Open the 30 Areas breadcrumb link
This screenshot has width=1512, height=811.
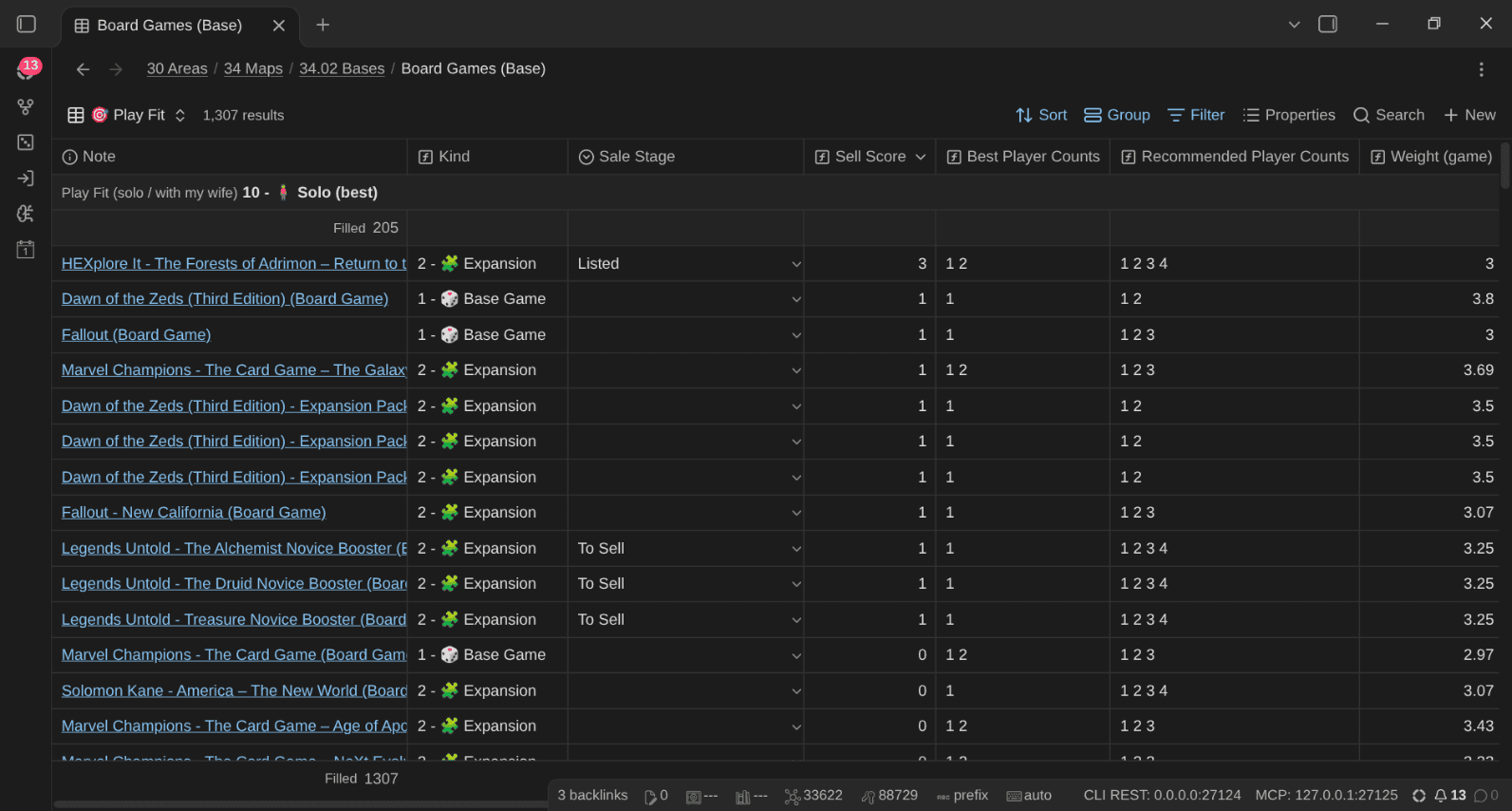click(x=177, y=69)
